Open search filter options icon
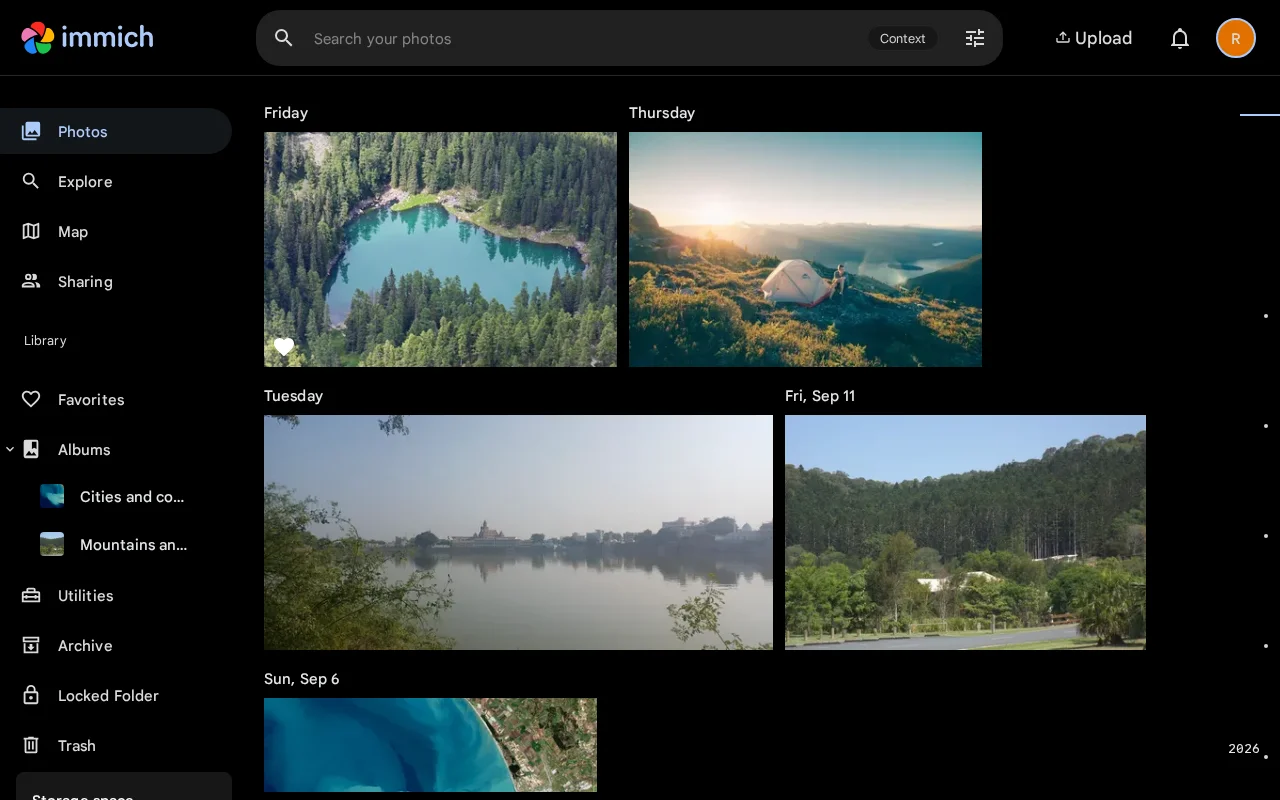 coord(975,38)
